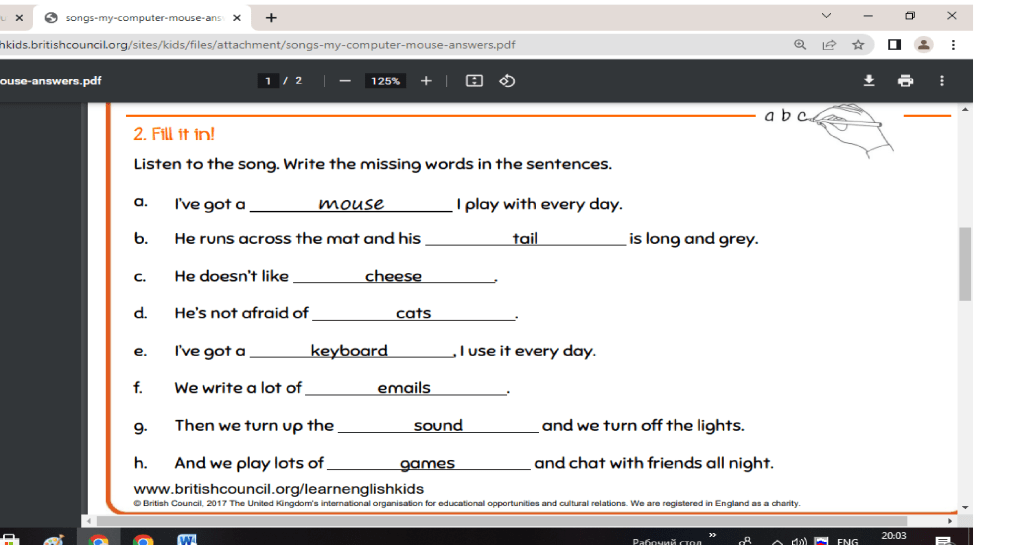This screenshot has width=1024, height=545.
Task: Open the PDF viewer more actions menu
Action: tap(941, 81)
